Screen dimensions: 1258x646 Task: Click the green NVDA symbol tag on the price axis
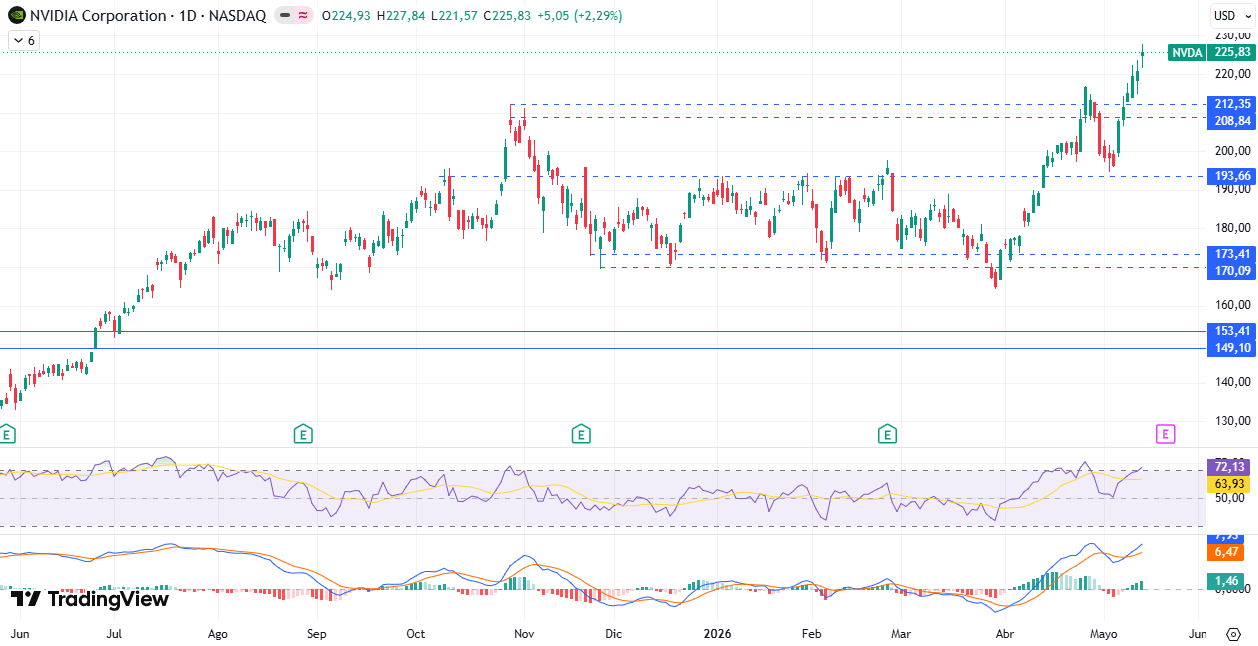(x=1187, y=53)
